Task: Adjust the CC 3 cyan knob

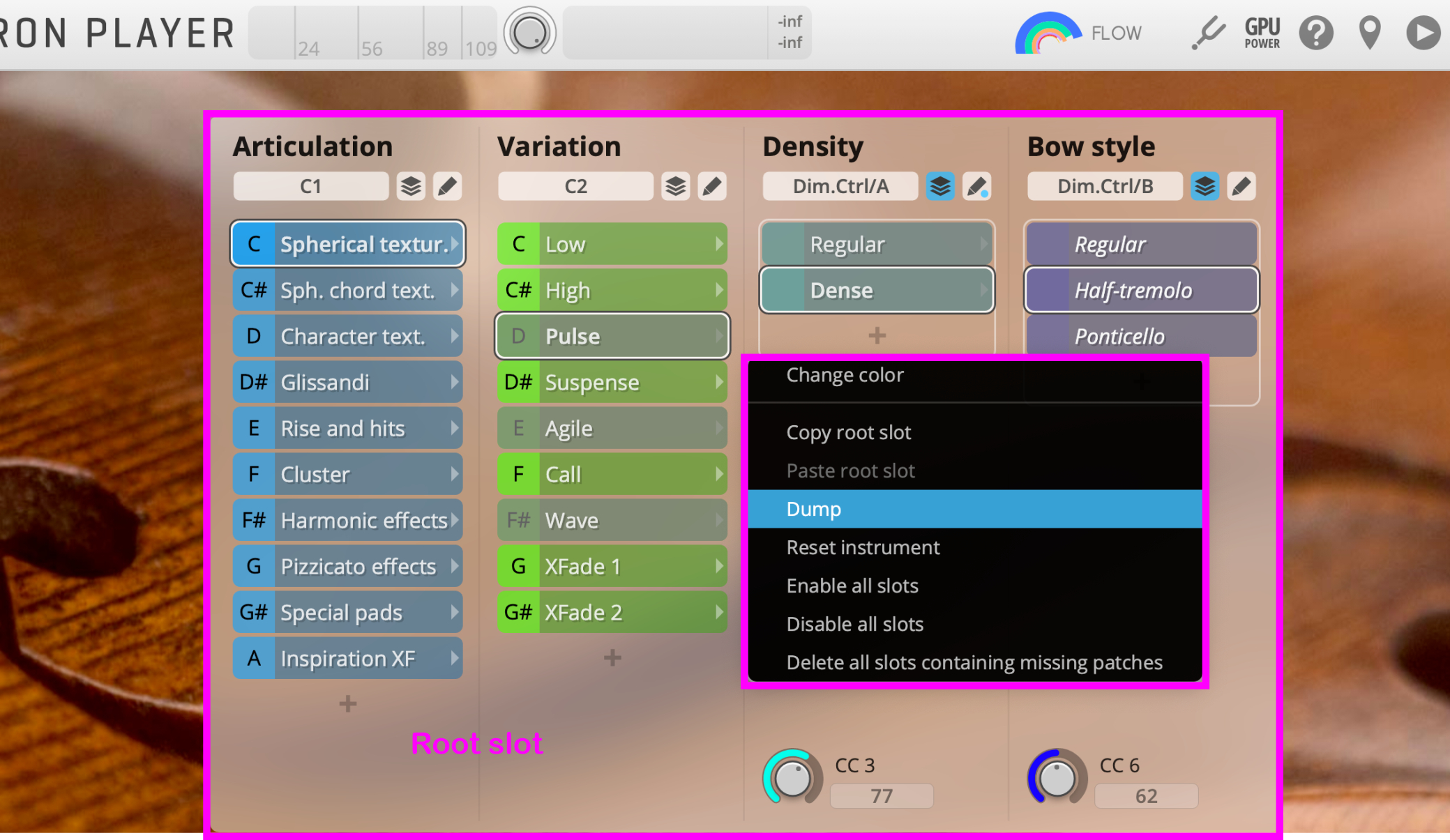Action: pyautogui.click(x=792, y=778)
